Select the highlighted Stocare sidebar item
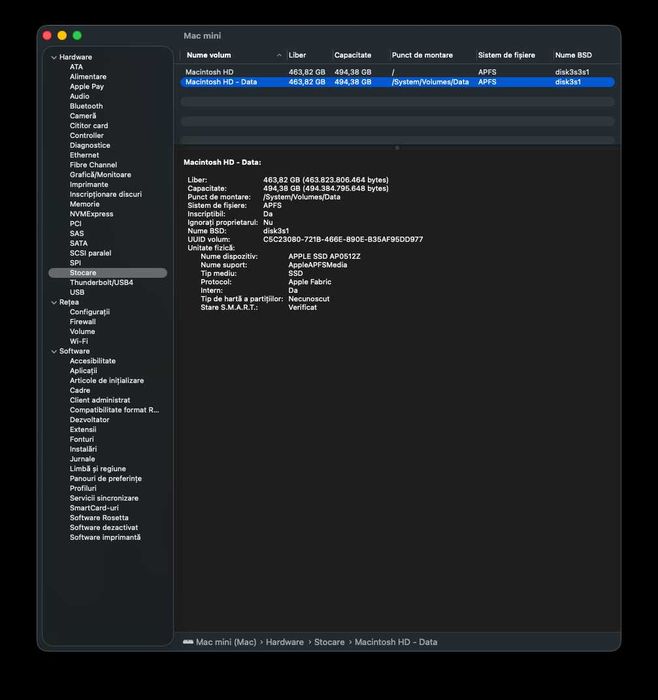The image size is (658, 700). [x=108, y=273]
